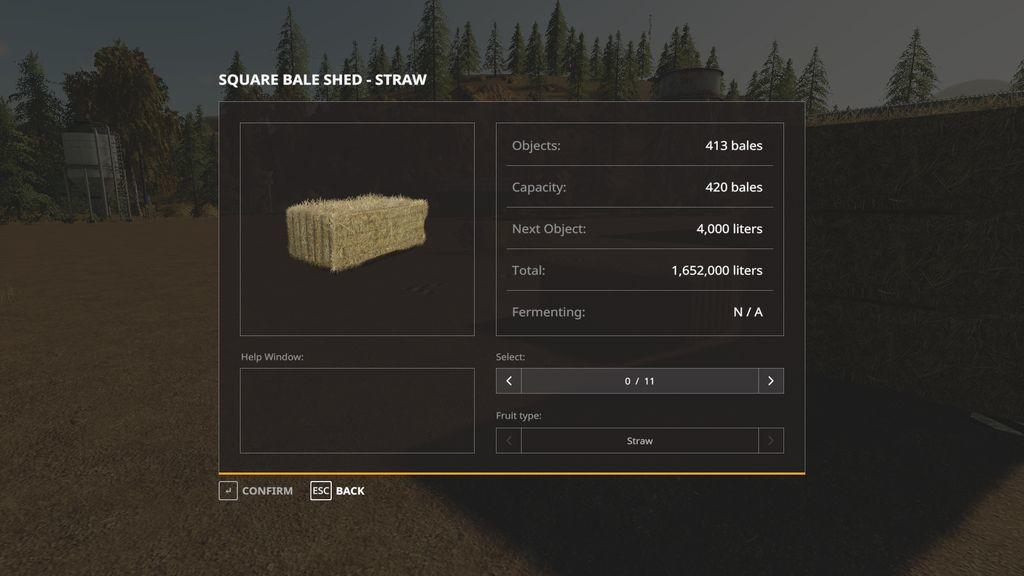
Task: Select previous fruit type with left chevron
Action: point(509,441)
